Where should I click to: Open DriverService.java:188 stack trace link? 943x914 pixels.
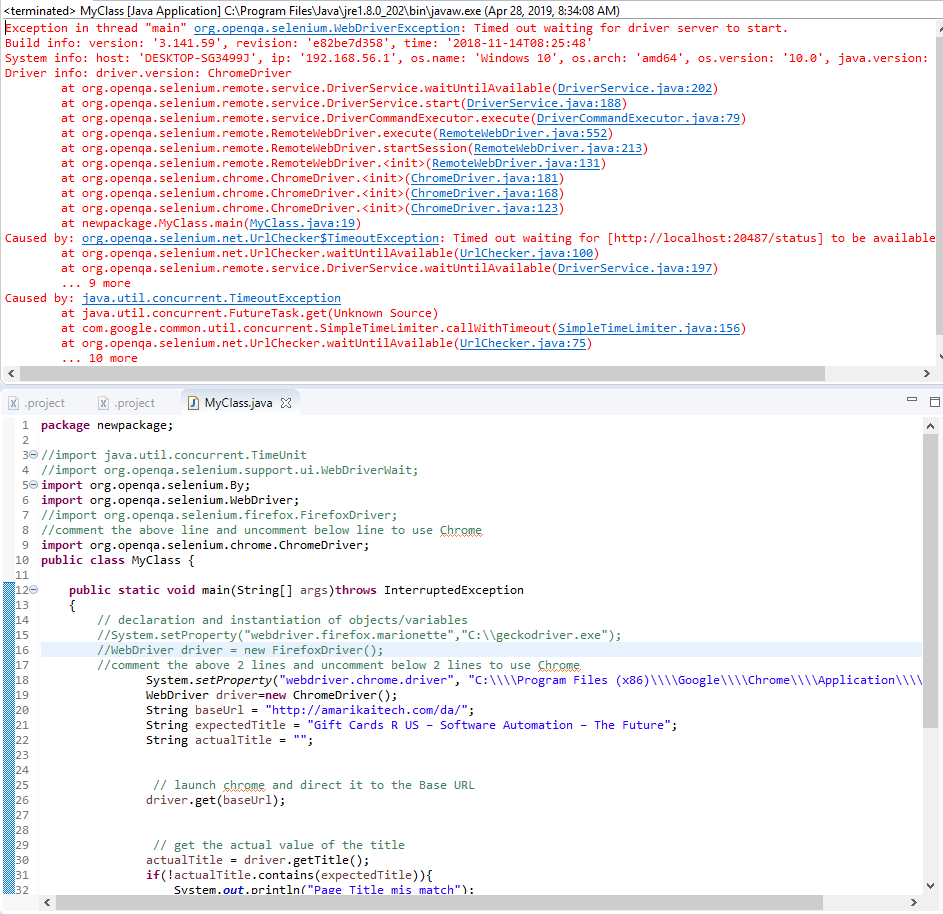544,103
